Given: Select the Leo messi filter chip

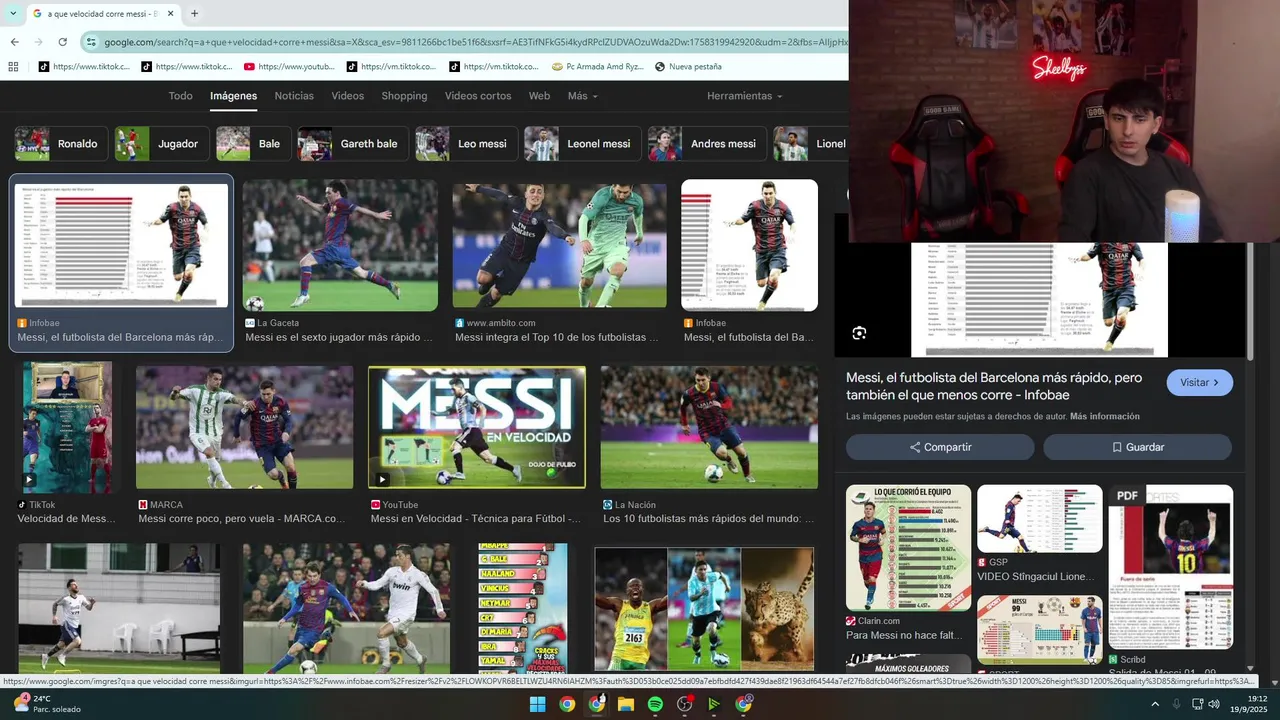Looking at the screenshot, I should pos(466,144).
